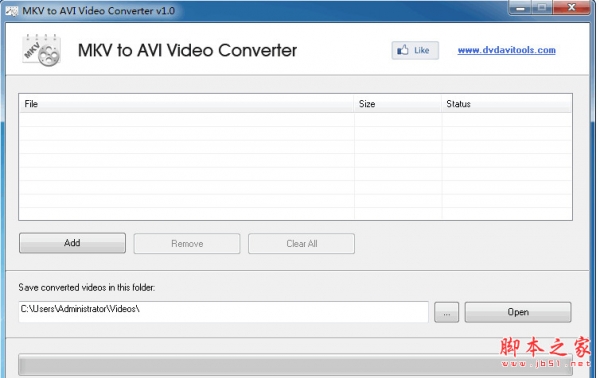Click the title bar app icon
The image size is (600, 378).
pos(11,11)
